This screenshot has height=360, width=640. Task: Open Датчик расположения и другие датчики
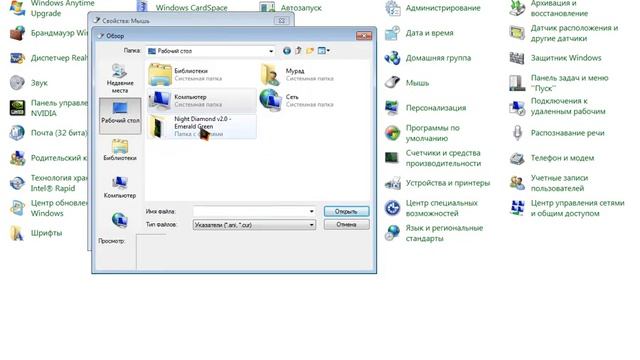(x=564, y=33)
